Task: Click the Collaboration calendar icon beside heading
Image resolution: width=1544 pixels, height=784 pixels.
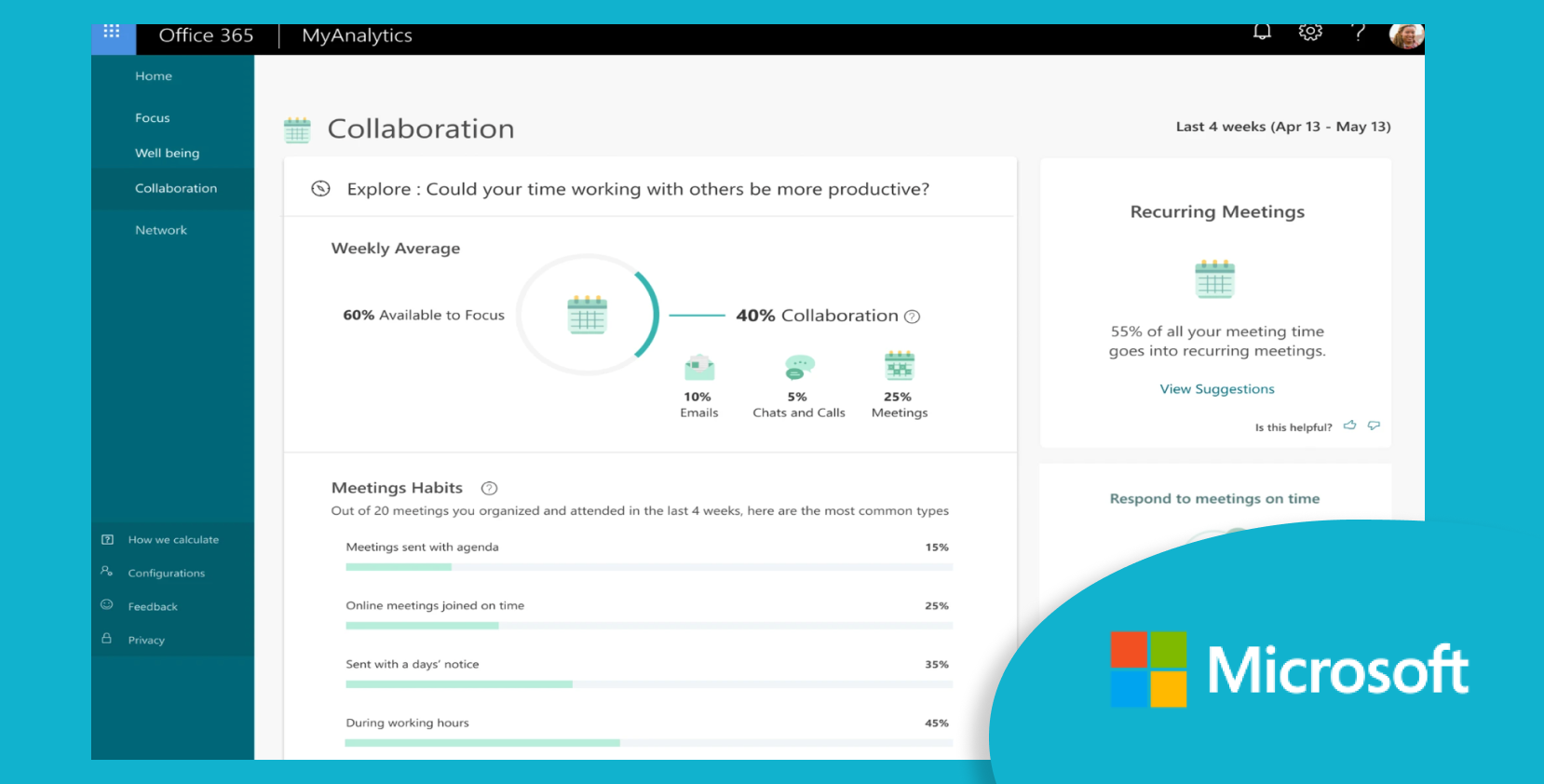Action: tap(297, 130)
